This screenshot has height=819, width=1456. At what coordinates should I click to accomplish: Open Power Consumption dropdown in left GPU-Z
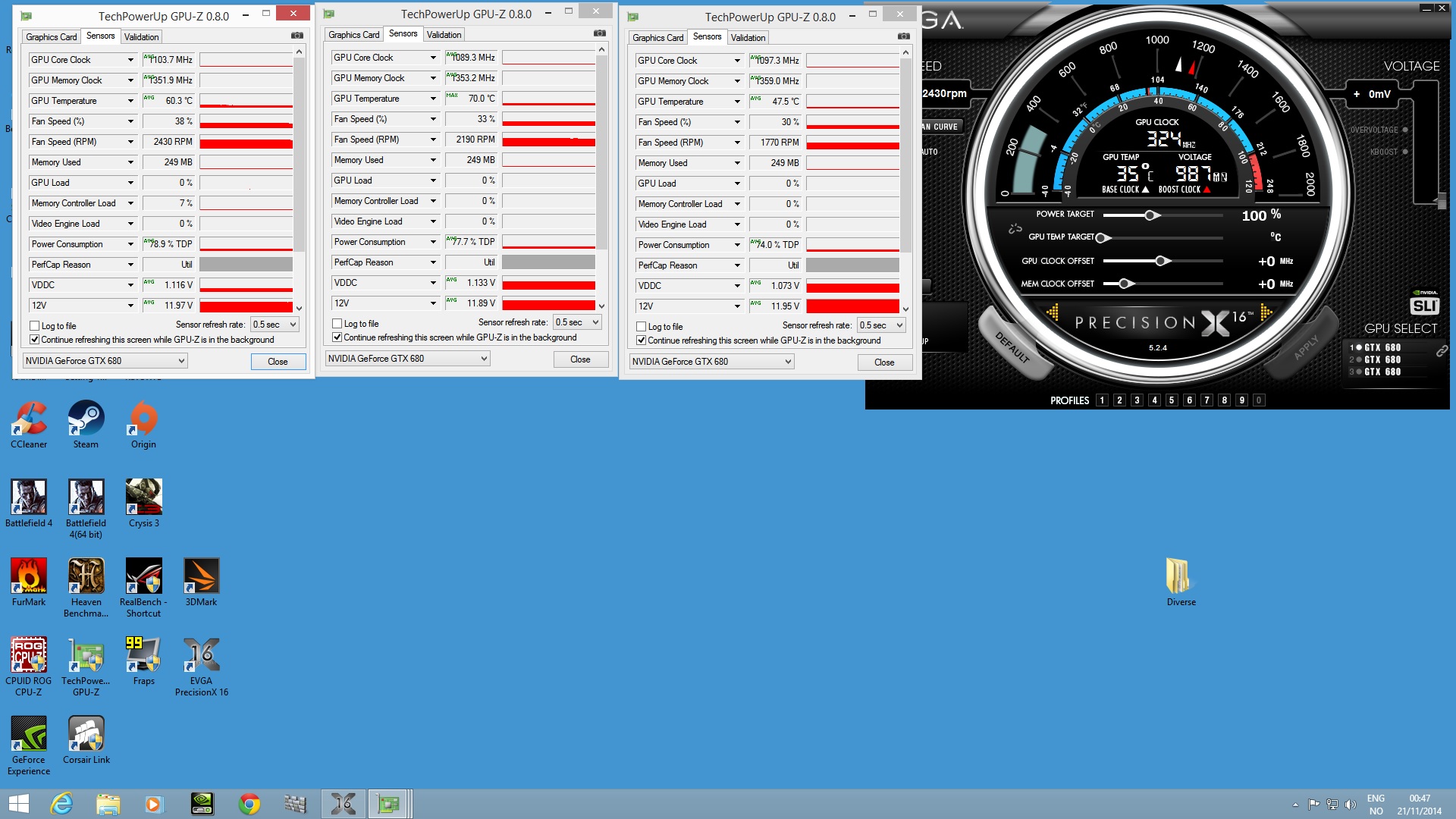(130, 244)
